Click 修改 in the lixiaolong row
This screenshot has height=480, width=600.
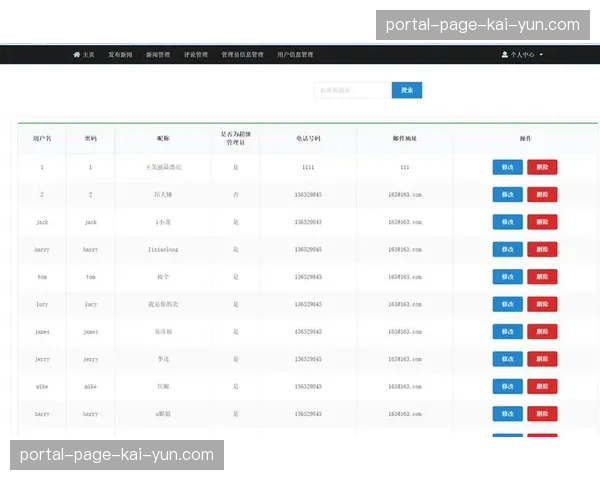tap(507, 250)
